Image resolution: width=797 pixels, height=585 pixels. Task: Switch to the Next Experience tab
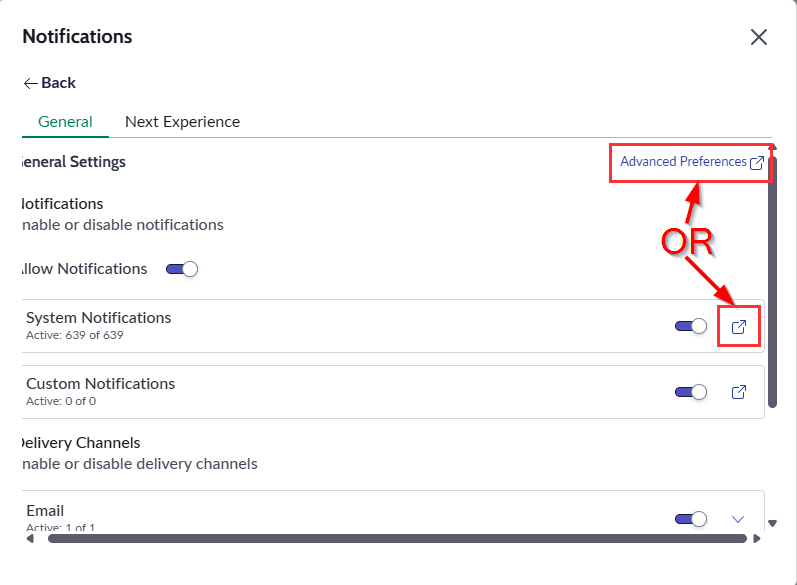coord(182,122)
